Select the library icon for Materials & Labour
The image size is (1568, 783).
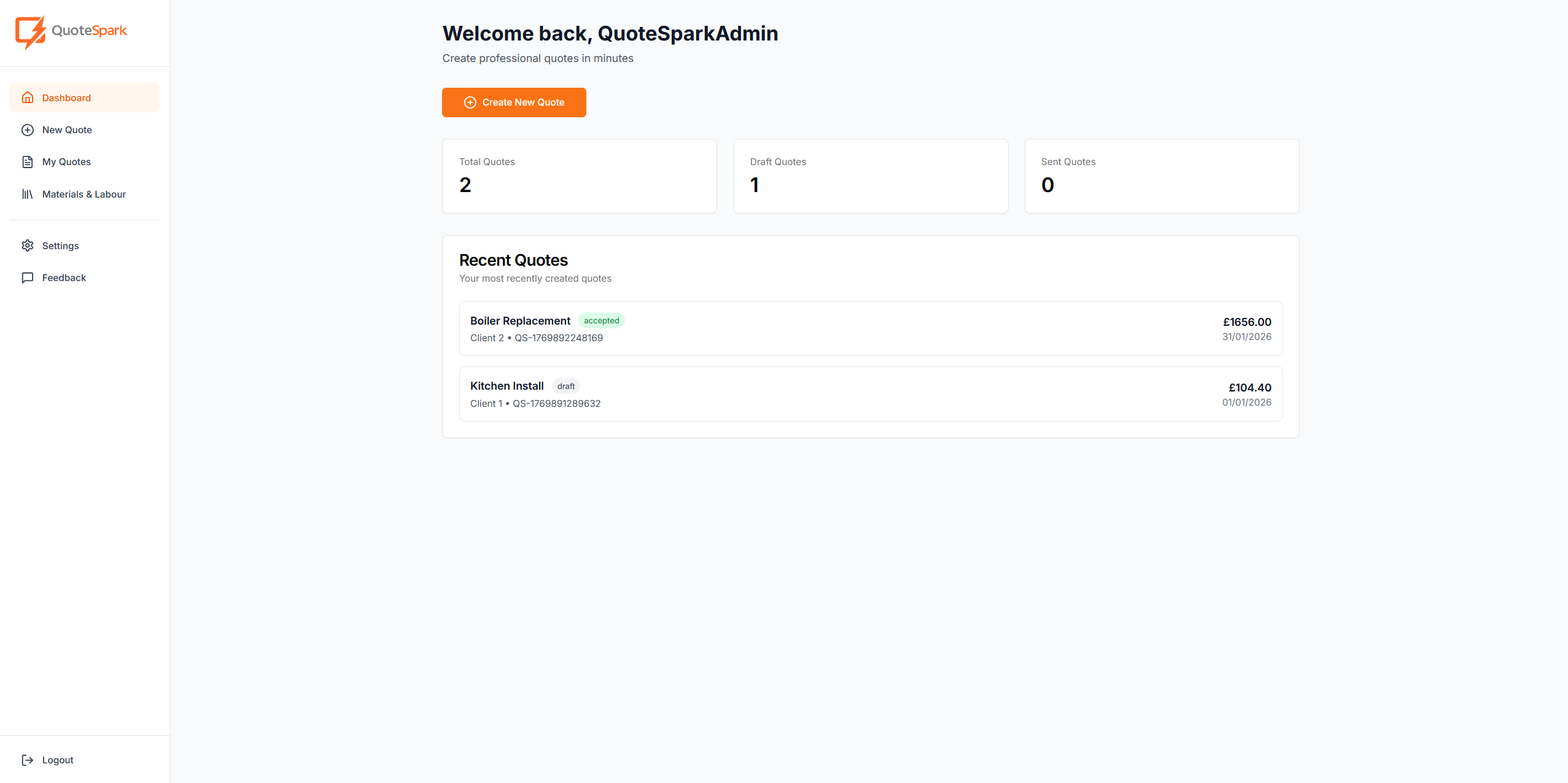point(28,194)
